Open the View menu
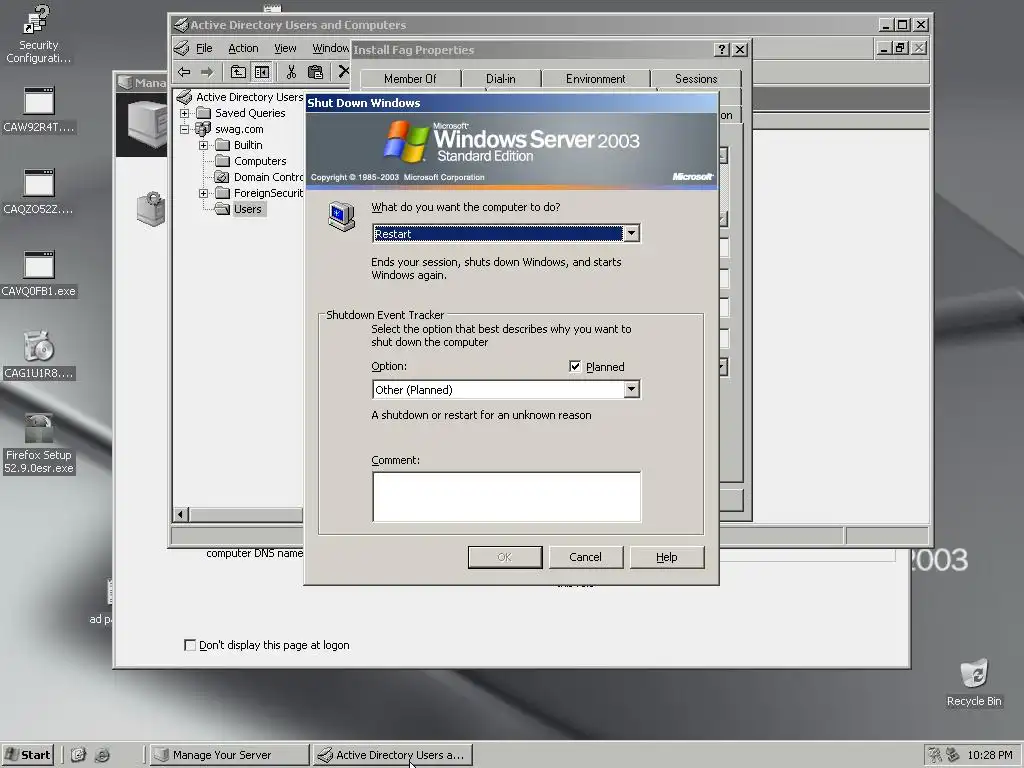 (285, 48)
